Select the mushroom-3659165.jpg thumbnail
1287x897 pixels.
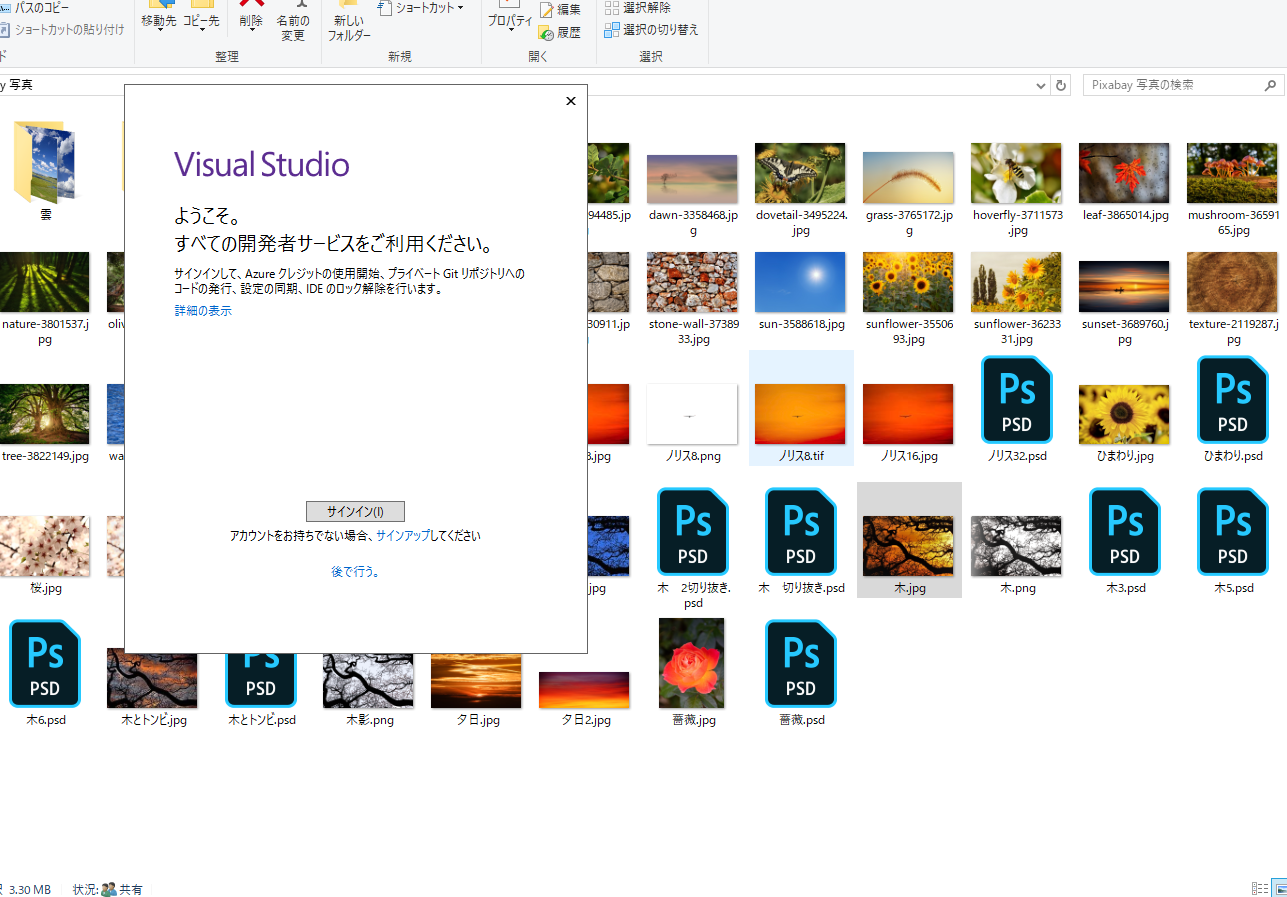tap(1232, 173)
